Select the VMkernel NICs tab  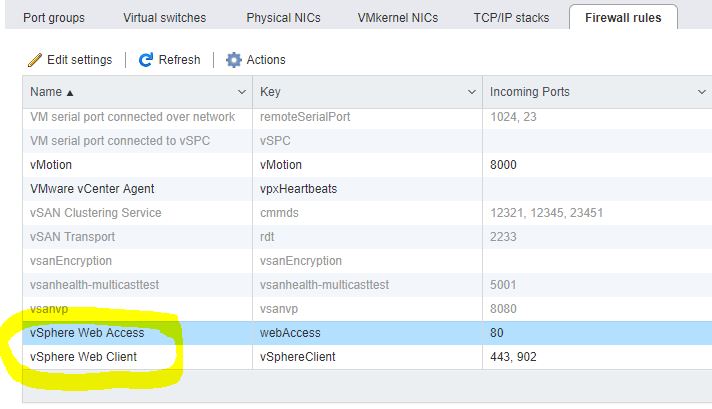tap(397, 18)
